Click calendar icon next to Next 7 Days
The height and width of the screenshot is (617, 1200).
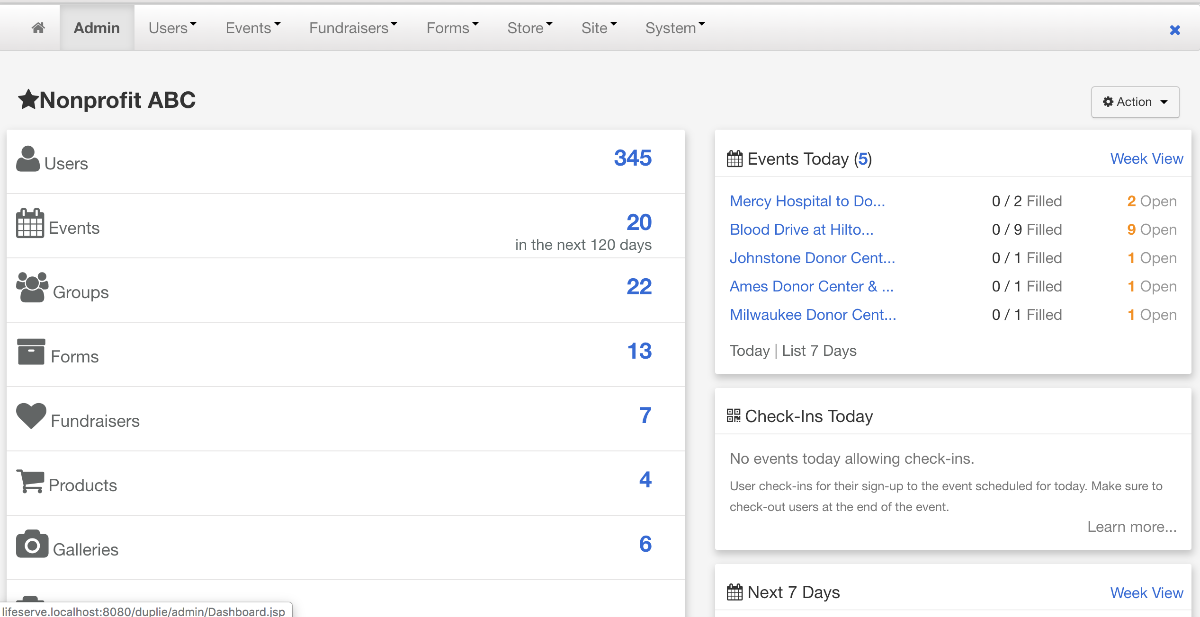[735, 592]
